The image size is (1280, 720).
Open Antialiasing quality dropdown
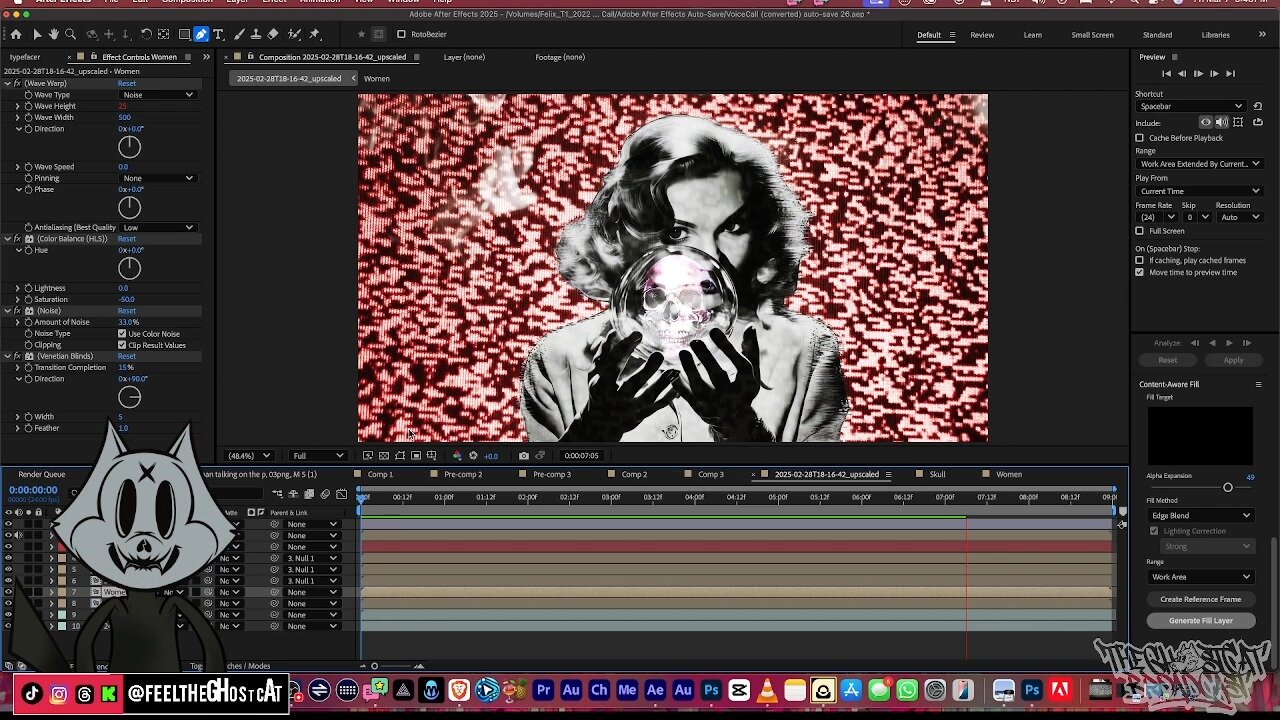click(x=158, y=227)
